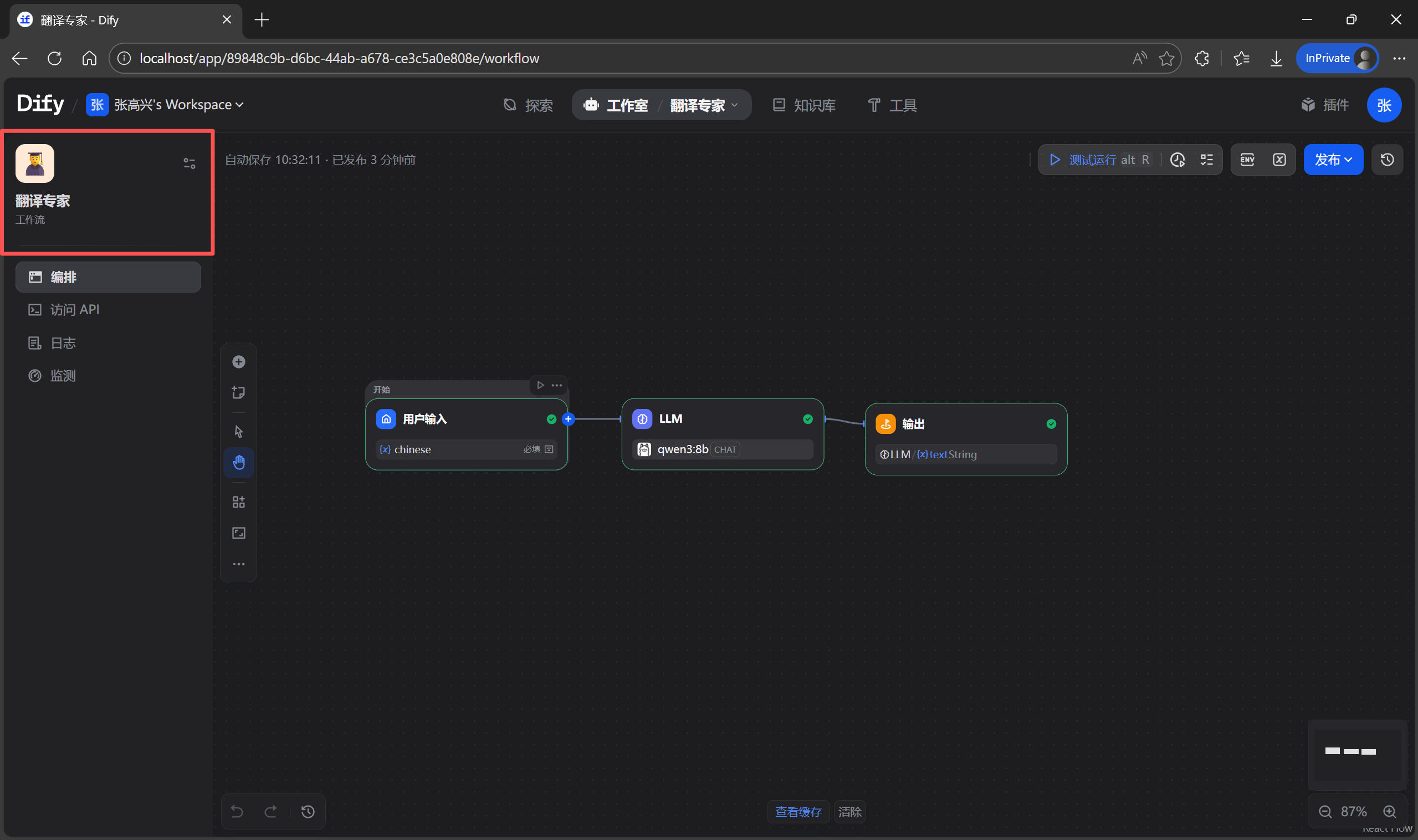Expand the 翻译专家 app switcher chevron

734,105
